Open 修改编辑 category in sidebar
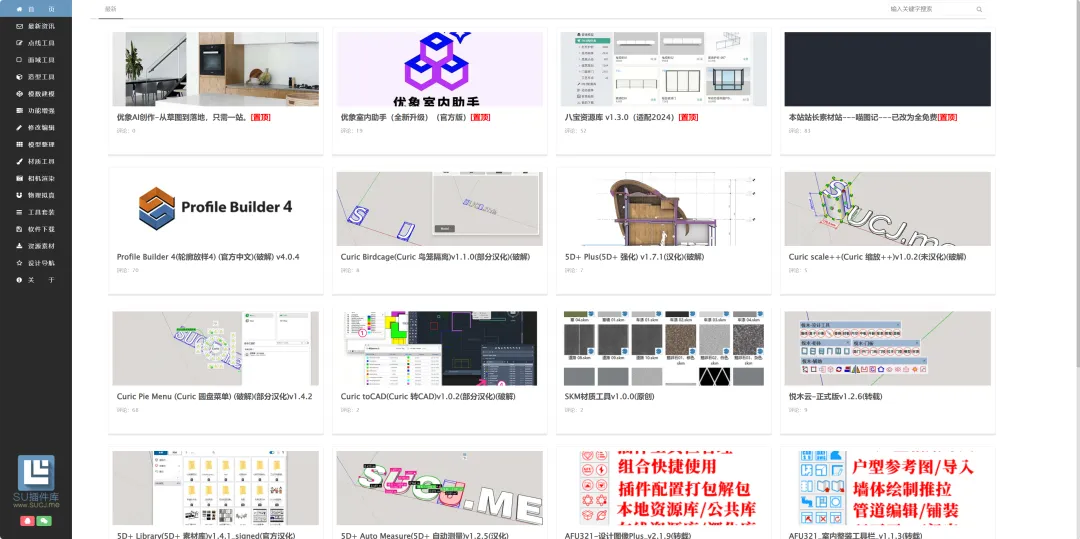This screenshot has height=539, width=1080. pyautogui.click(x=36, y=127)
